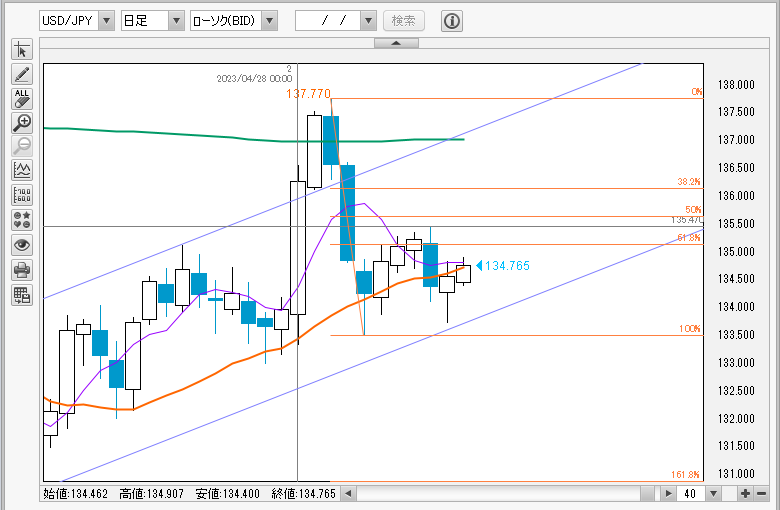This screenshot has height=510, width=780.
Task: Click the 終値:134.765 close value
Action: click(x=304, y=494)
